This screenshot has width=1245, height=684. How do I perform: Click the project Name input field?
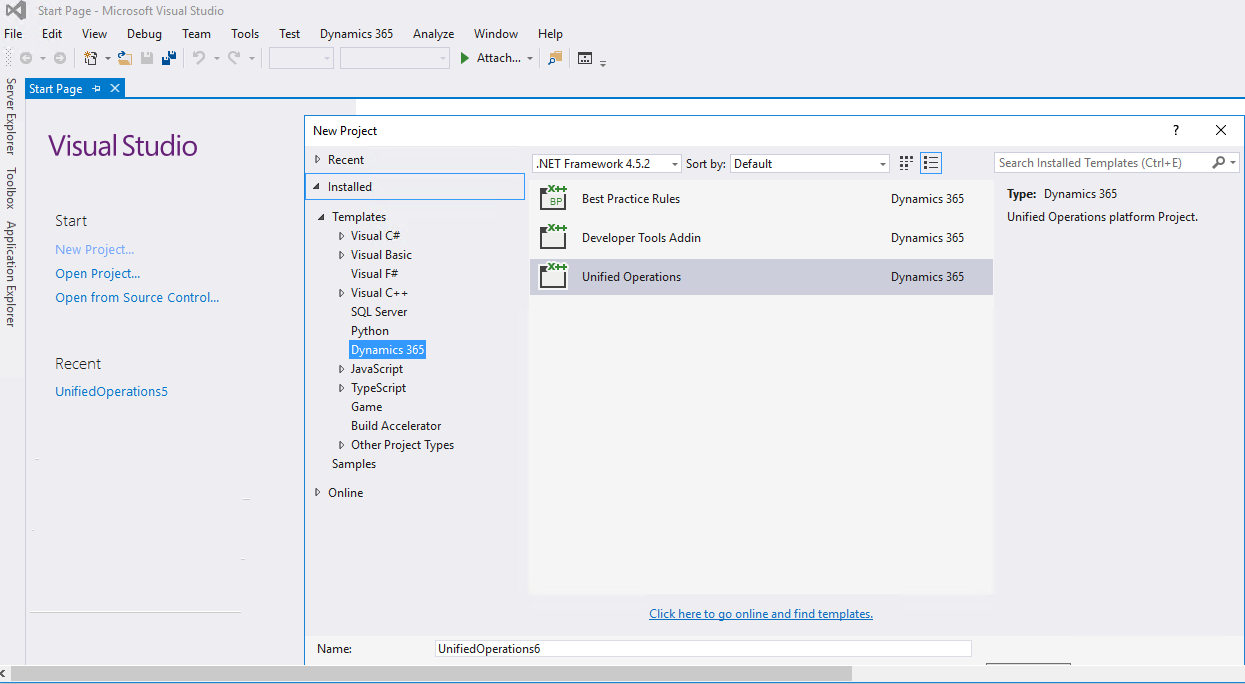point(703,648)
